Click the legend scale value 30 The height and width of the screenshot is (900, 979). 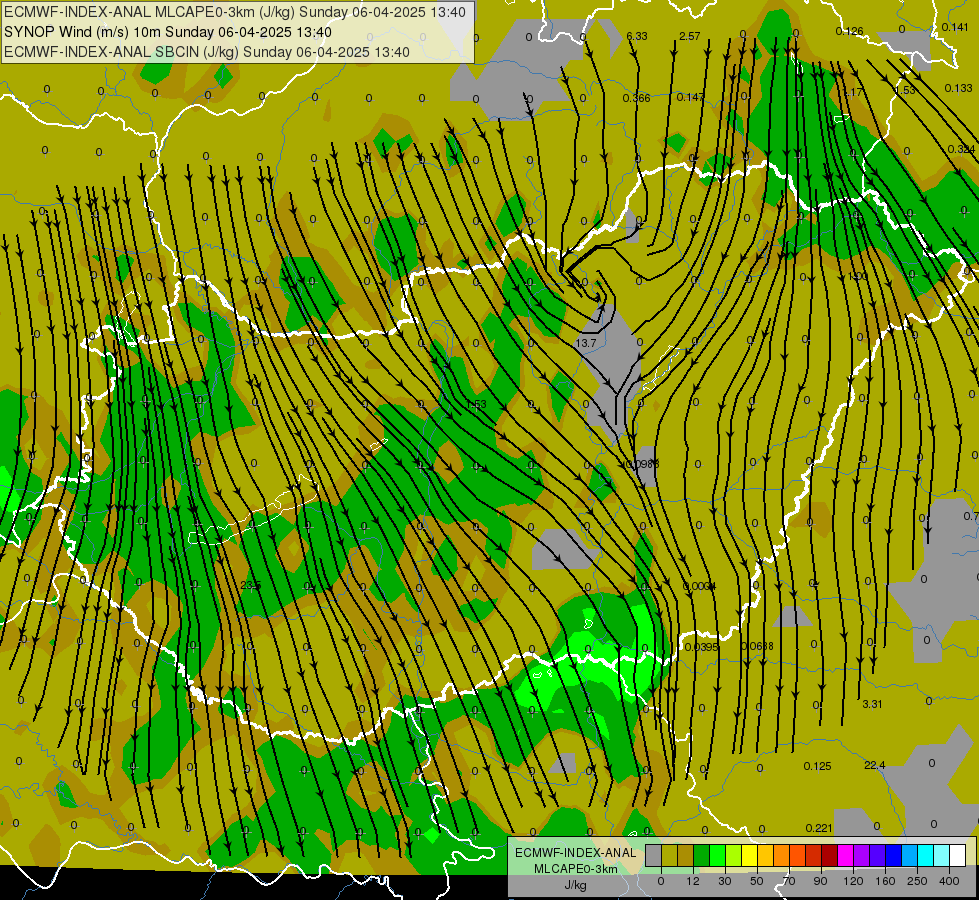[x=725, y=881]
